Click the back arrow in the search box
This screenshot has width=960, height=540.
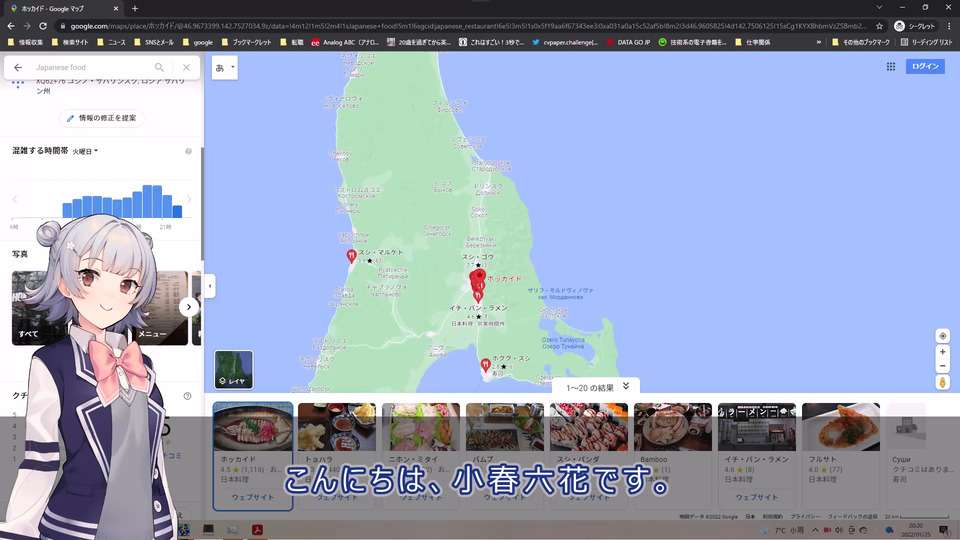pos(18,67)
